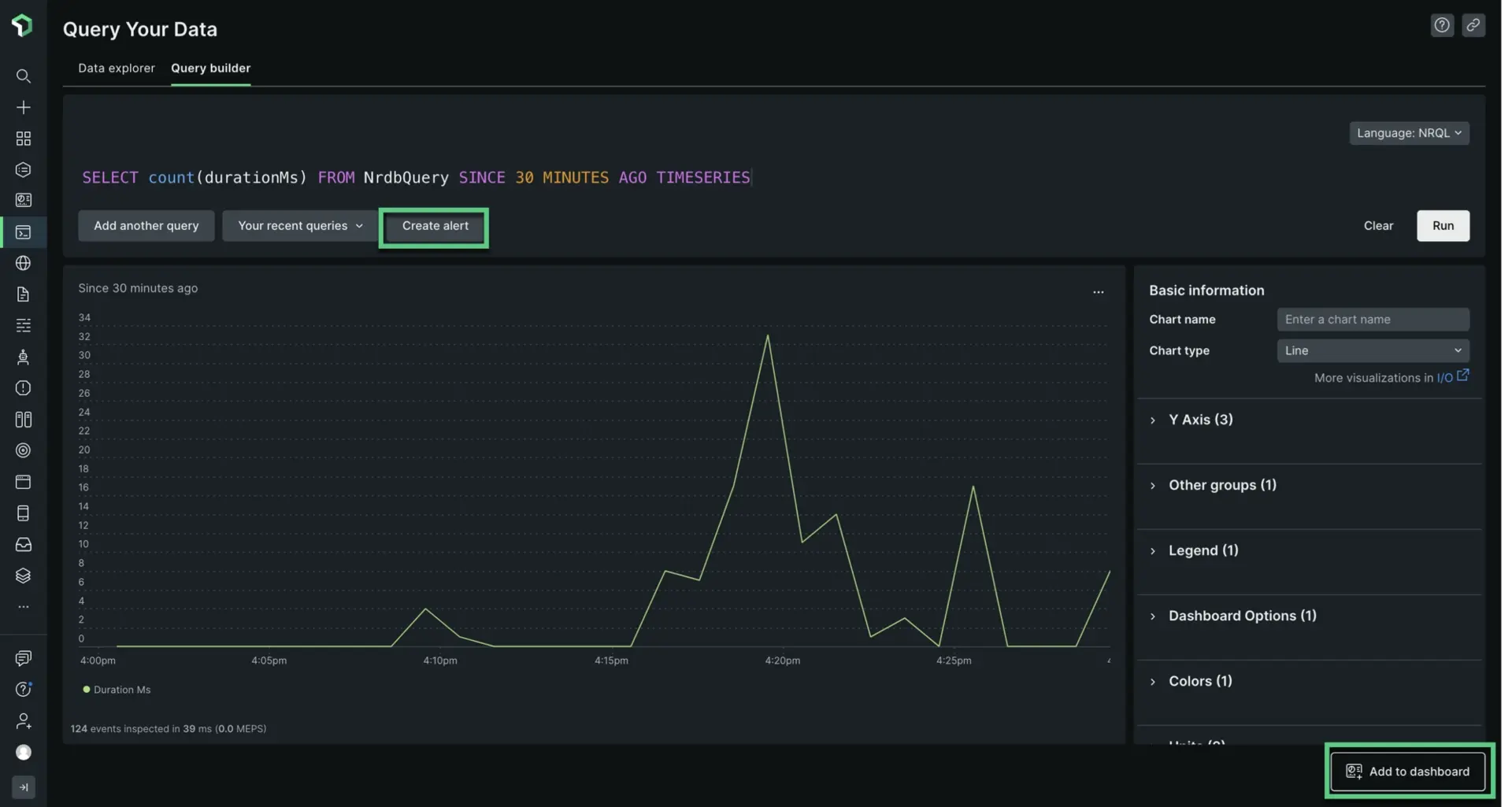Open Your recent queries dropdown
Image resolution: width=1512 pixels, height=807 pixels.
click(300, 226)
